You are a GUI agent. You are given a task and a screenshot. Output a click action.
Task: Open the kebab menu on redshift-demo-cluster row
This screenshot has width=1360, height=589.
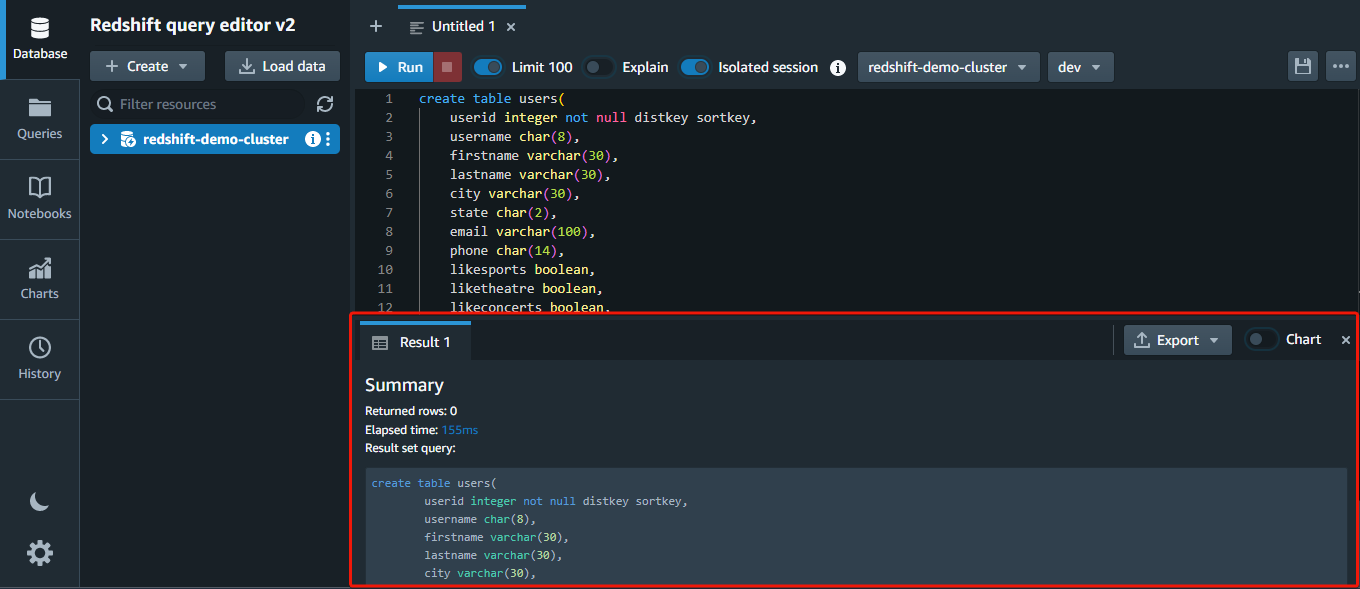[x=328, y=139]
